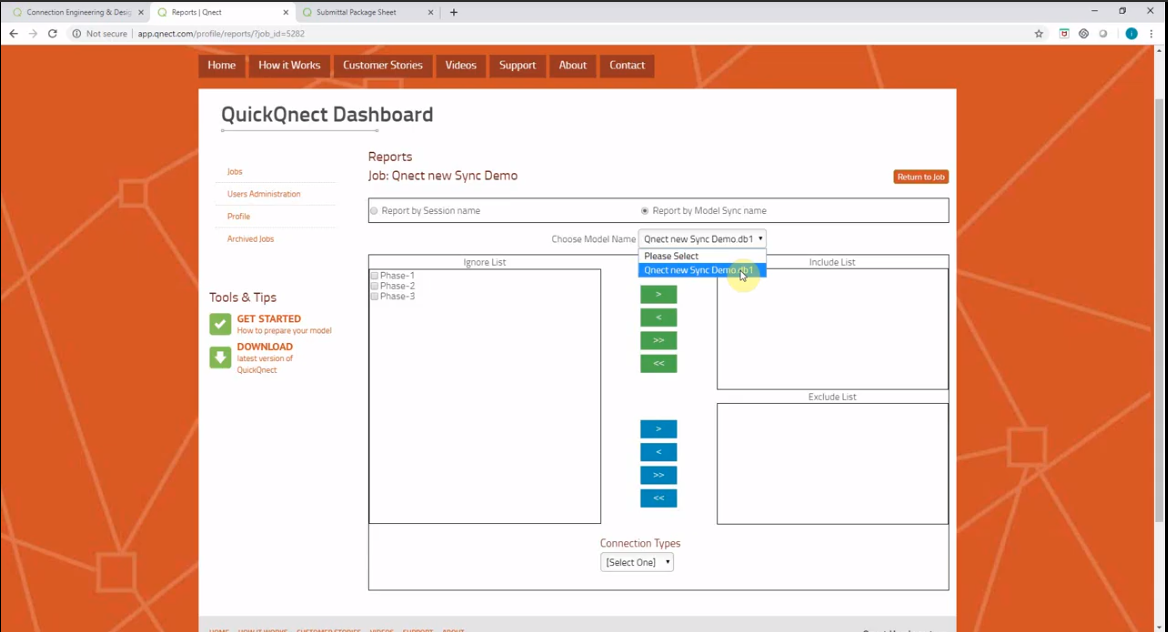
Task: Open Users Administration in sidebar
Action: tap(264, 194)
